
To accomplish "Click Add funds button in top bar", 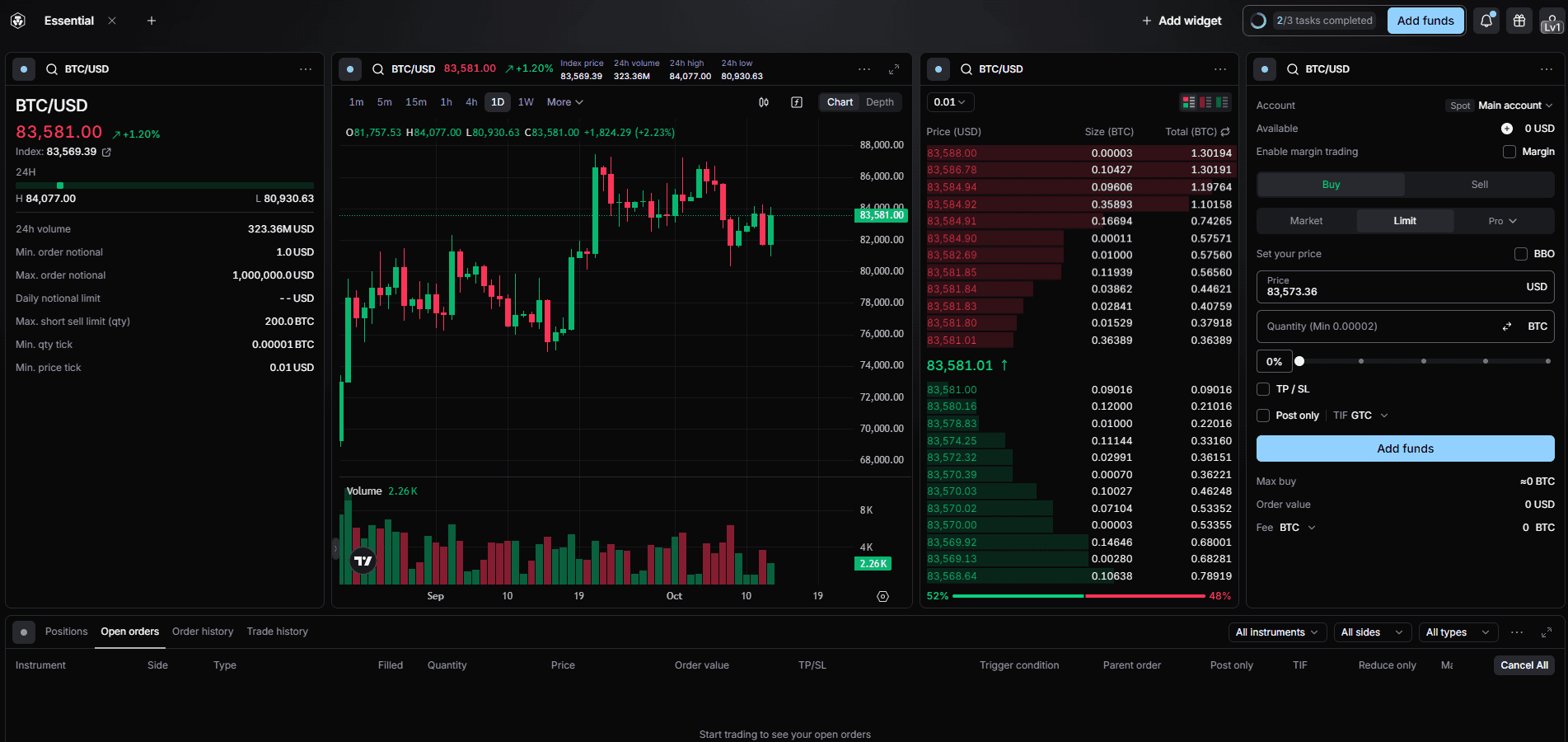I will point(1425,21).
